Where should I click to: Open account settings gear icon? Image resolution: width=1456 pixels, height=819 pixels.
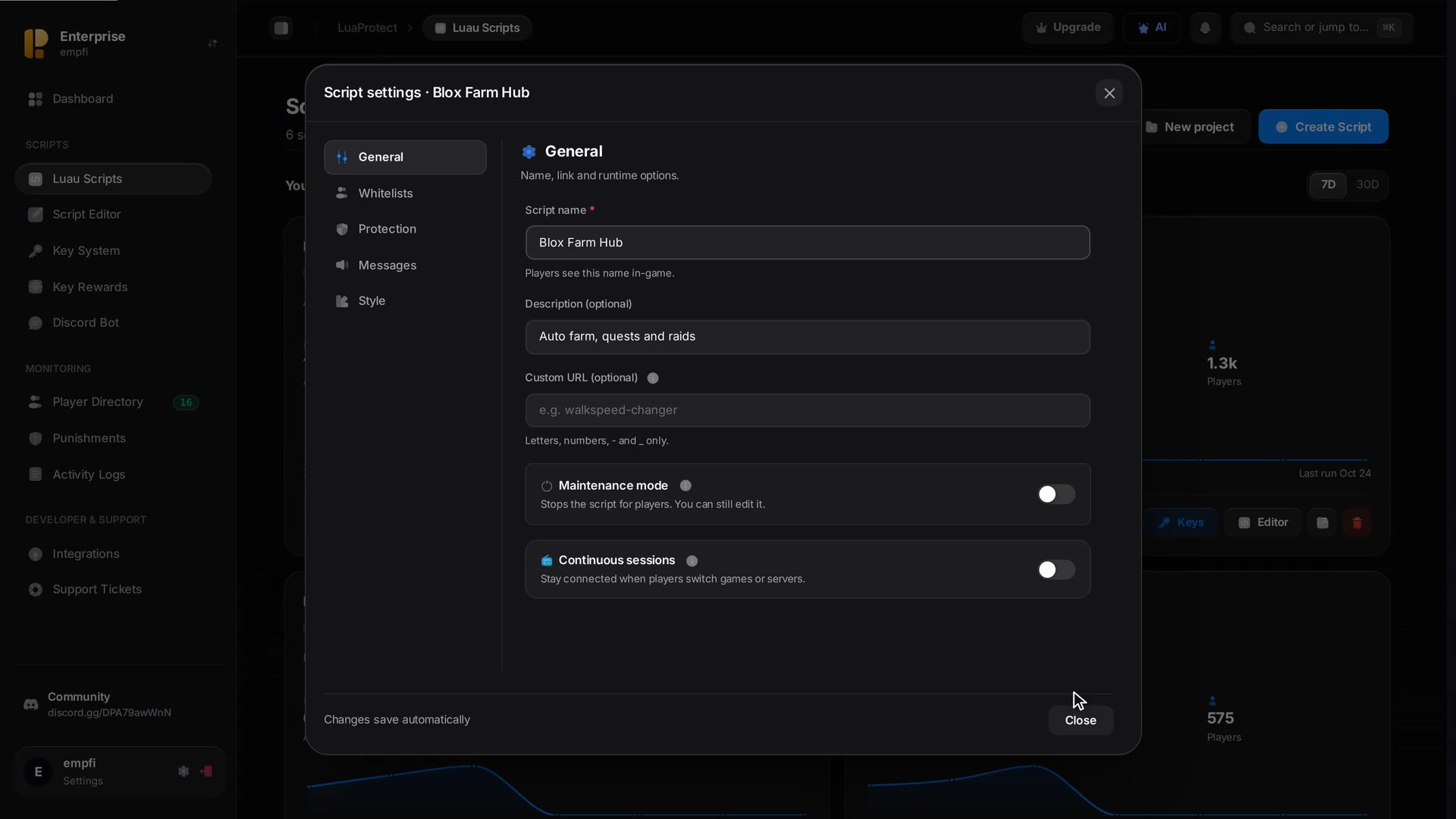click(184, 771)
